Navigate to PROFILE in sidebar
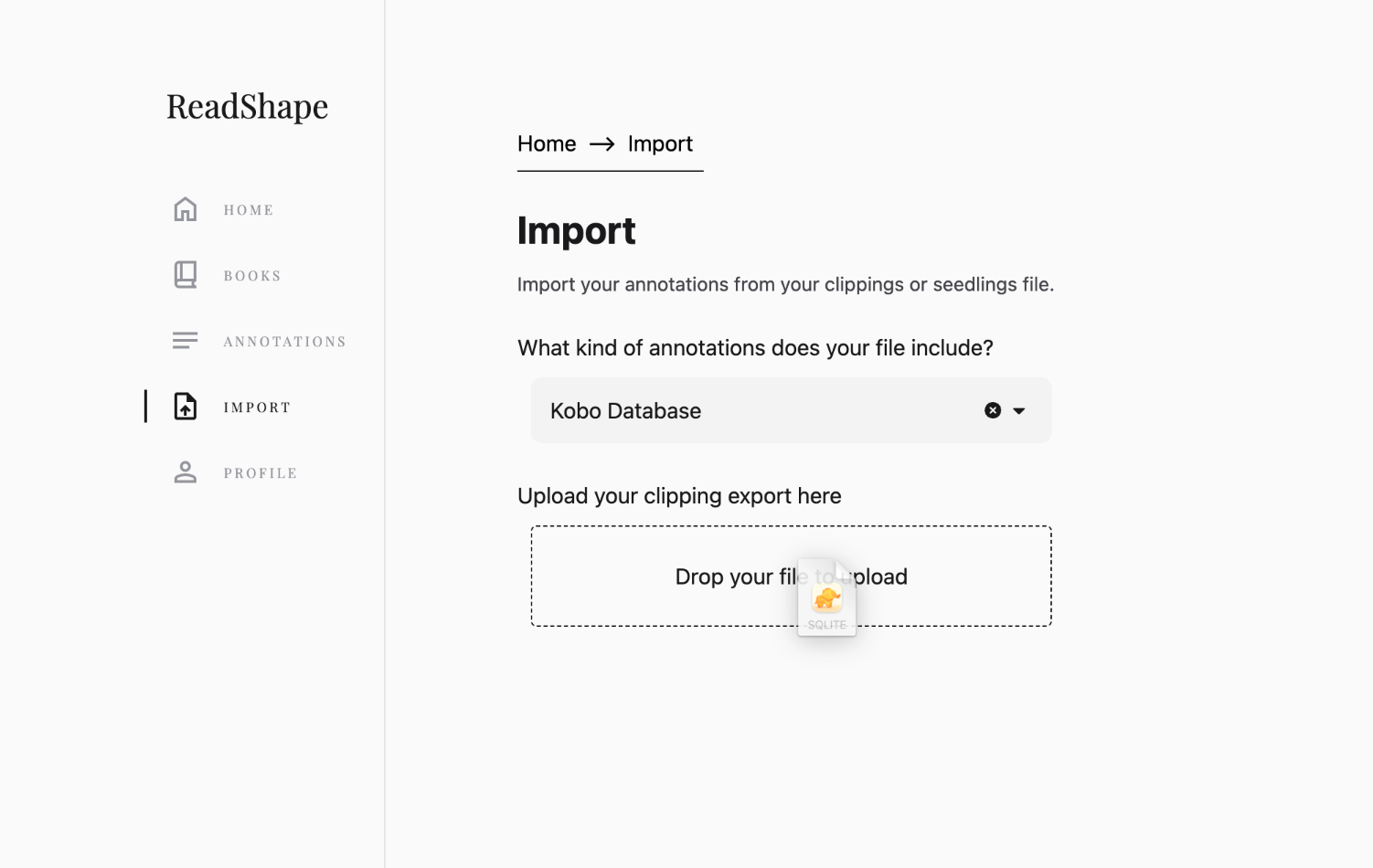The height and width of the screenshot is (868, 1373). [261, 473]
